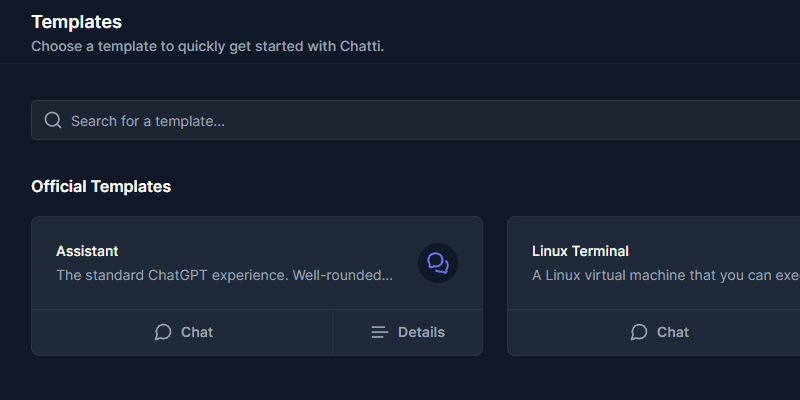Click the subtitle about getting started with Chatti
The height and width of the screenshot is (400, 800).
pyautogui.click(x=208, y=46)
